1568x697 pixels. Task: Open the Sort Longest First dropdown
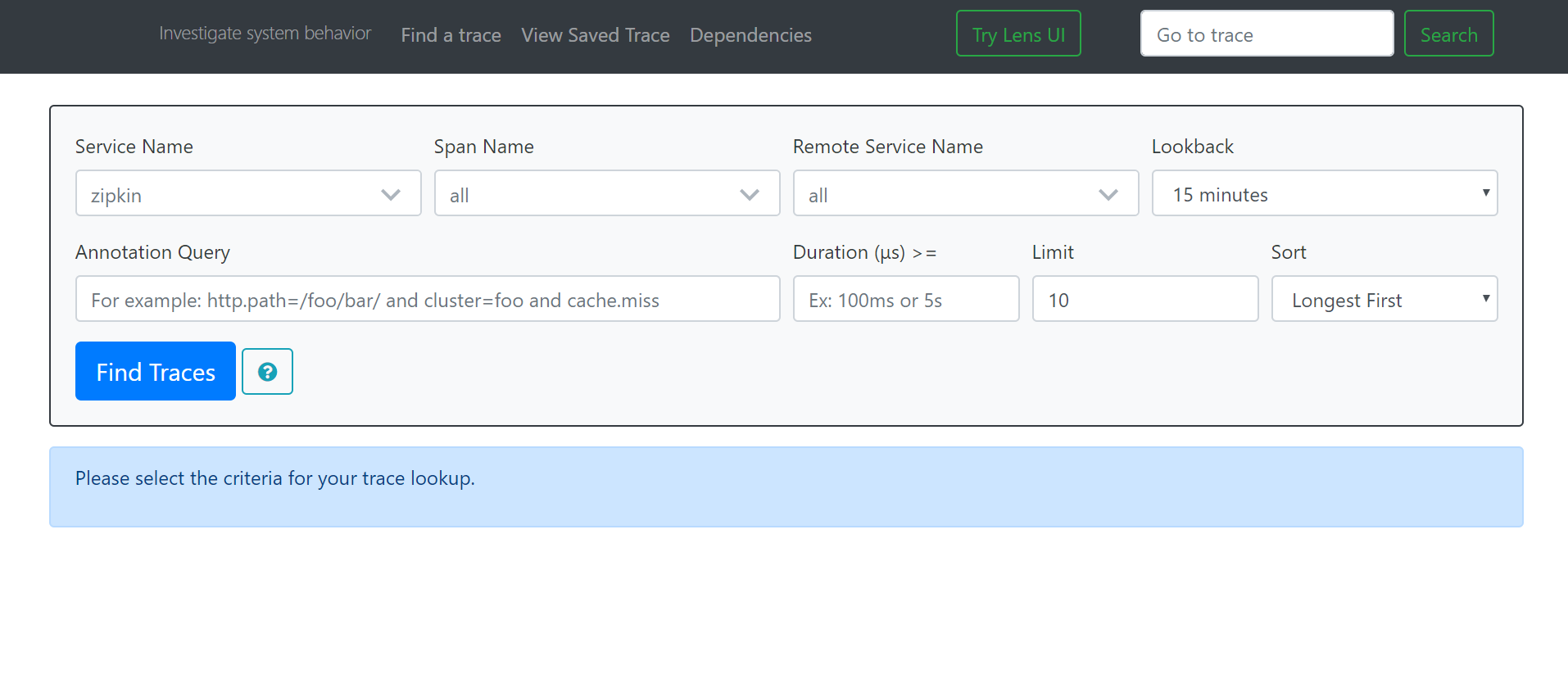[1384, 299]
